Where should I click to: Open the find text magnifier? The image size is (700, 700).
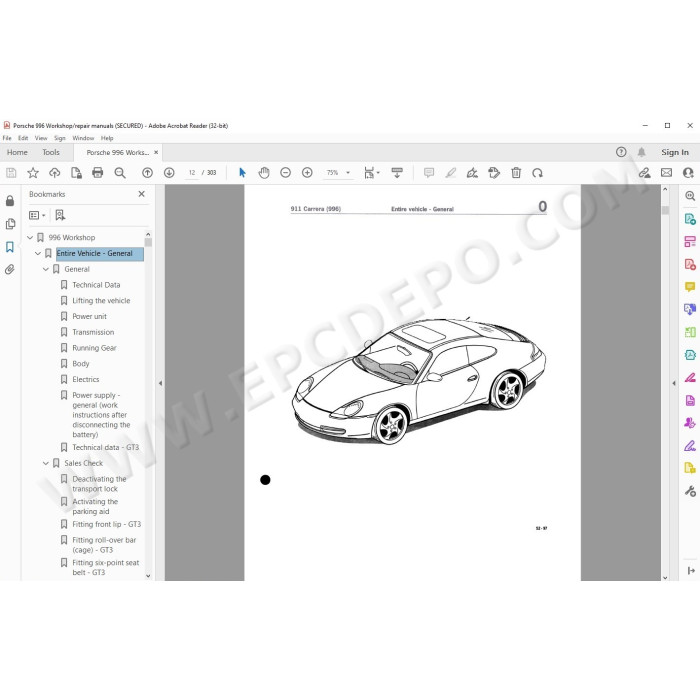pyautogui.click(x=120, y=173)
